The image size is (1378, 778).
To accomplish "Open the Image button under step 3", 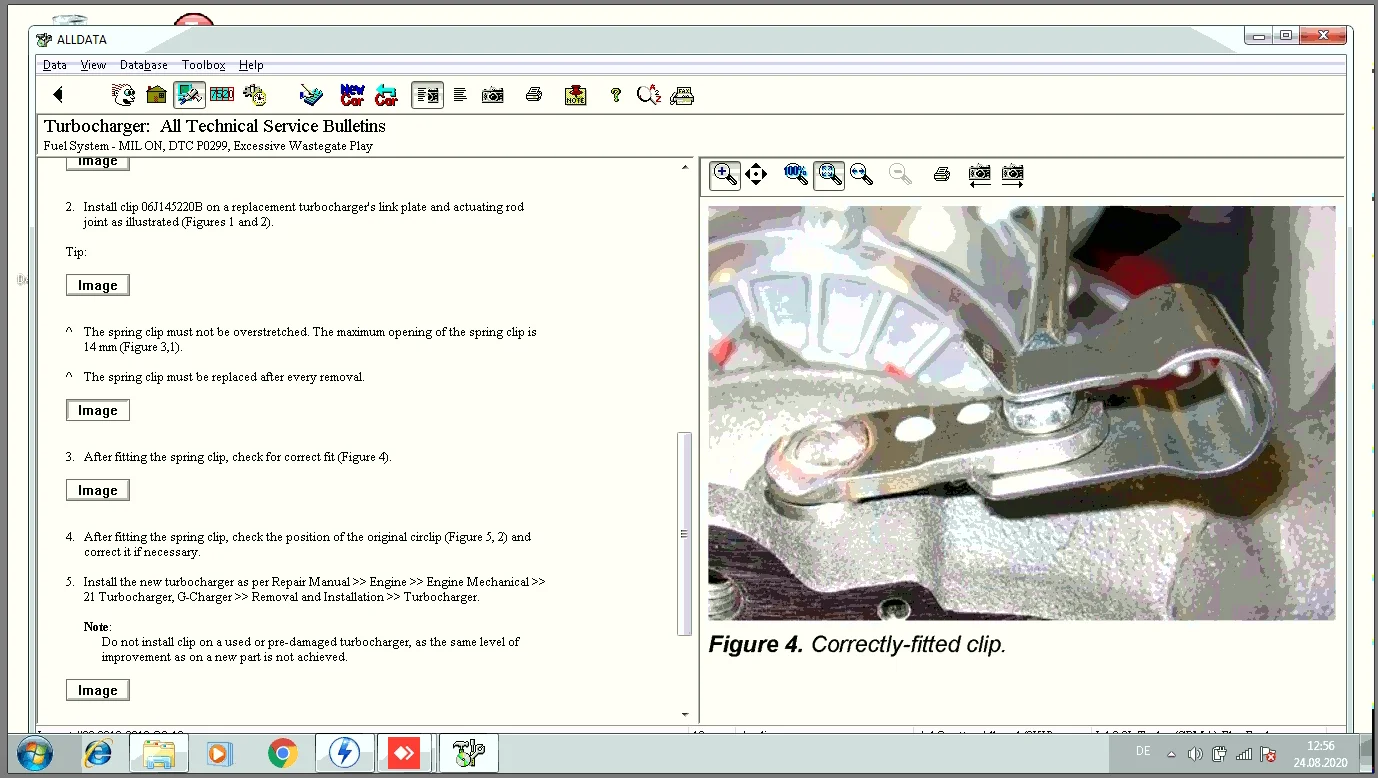I will (98, 491).
